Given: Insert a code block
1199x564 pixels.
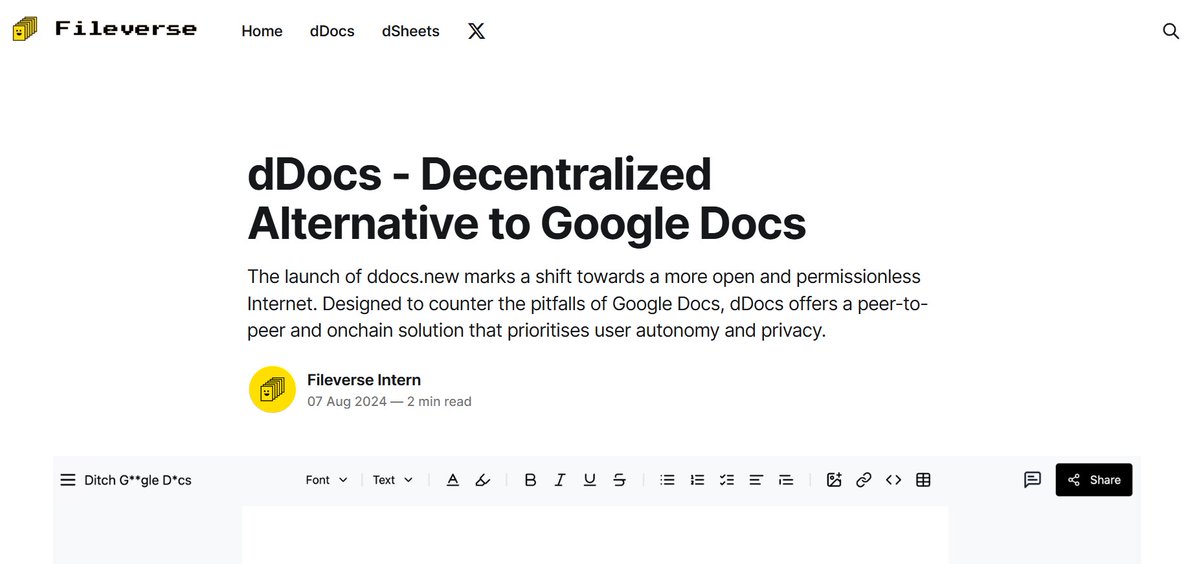Looking at the screenshot, I should [x=894, y=480].
